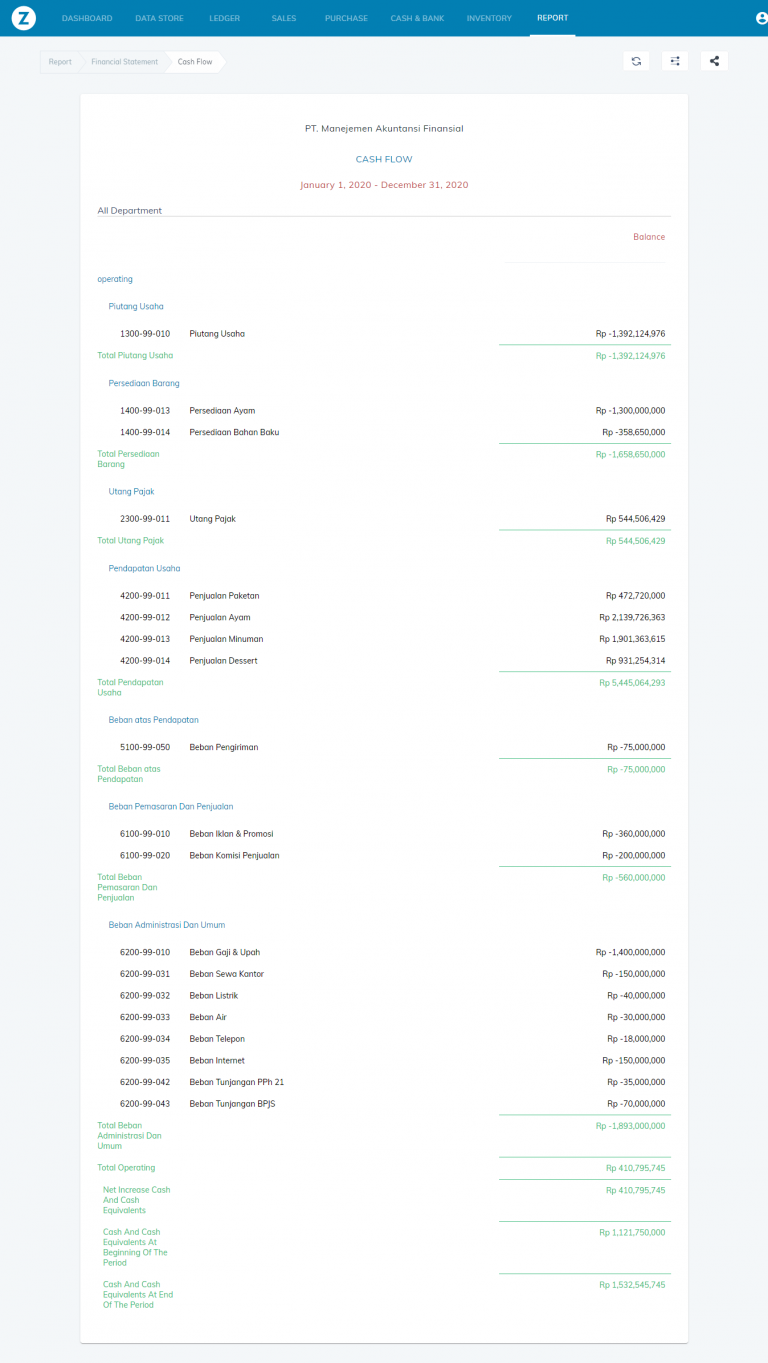Share the Cash Flow report
The height and width of the screenshot is (1363, 768).
pyautogui.click(x=714, y=61)
